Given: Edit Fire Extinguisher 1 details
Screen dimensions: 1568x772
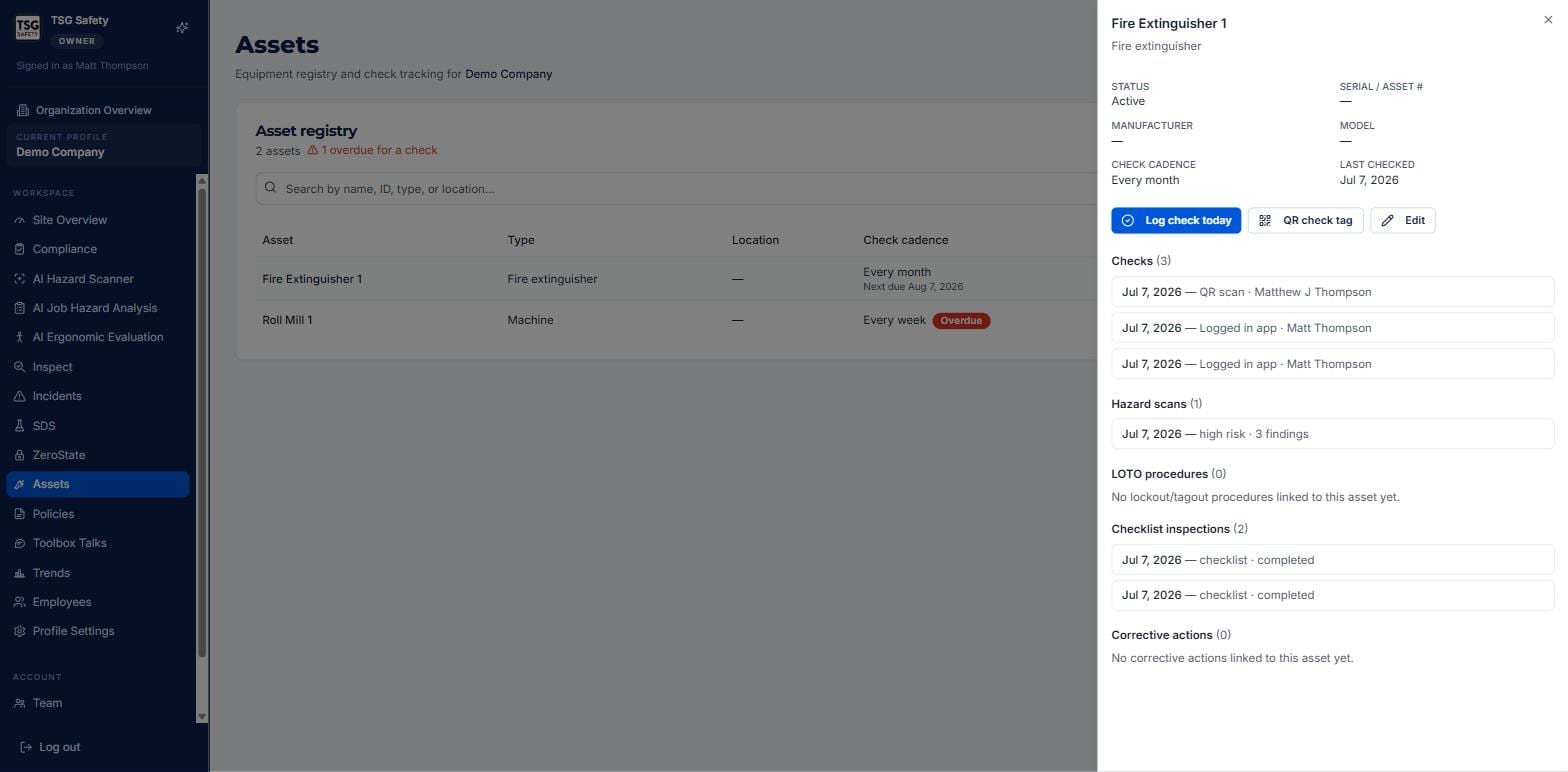Looking at the screenshot, I should pyautogui.click(x=1402, y=220).
